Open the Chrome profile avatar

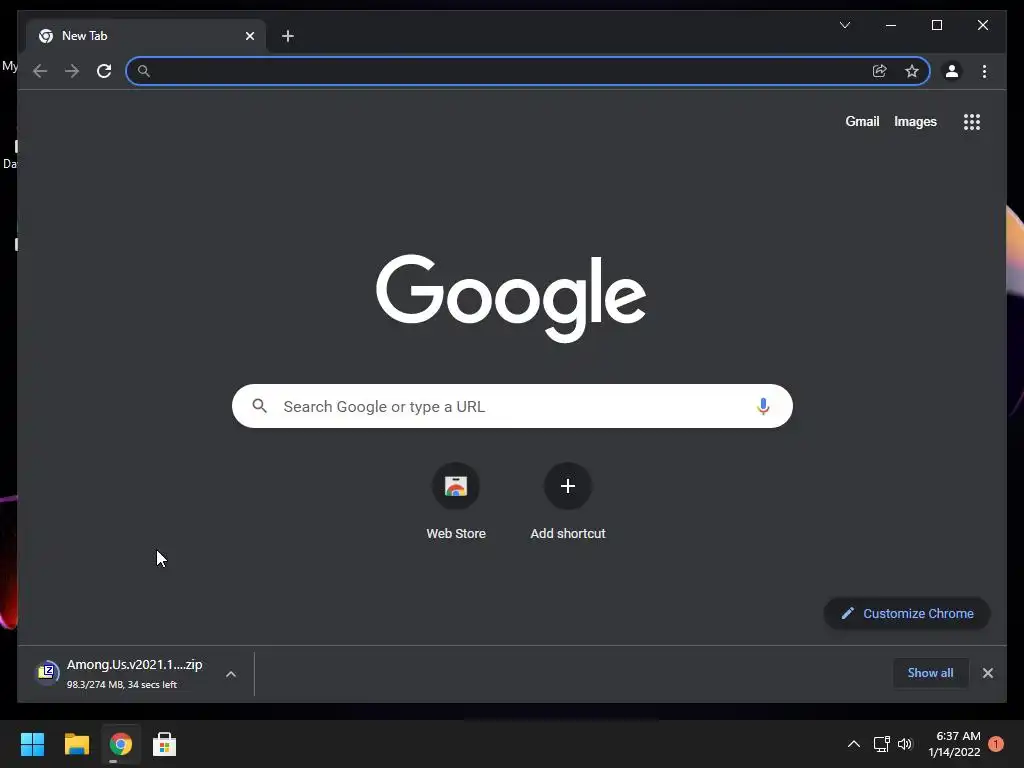(952, 71)
